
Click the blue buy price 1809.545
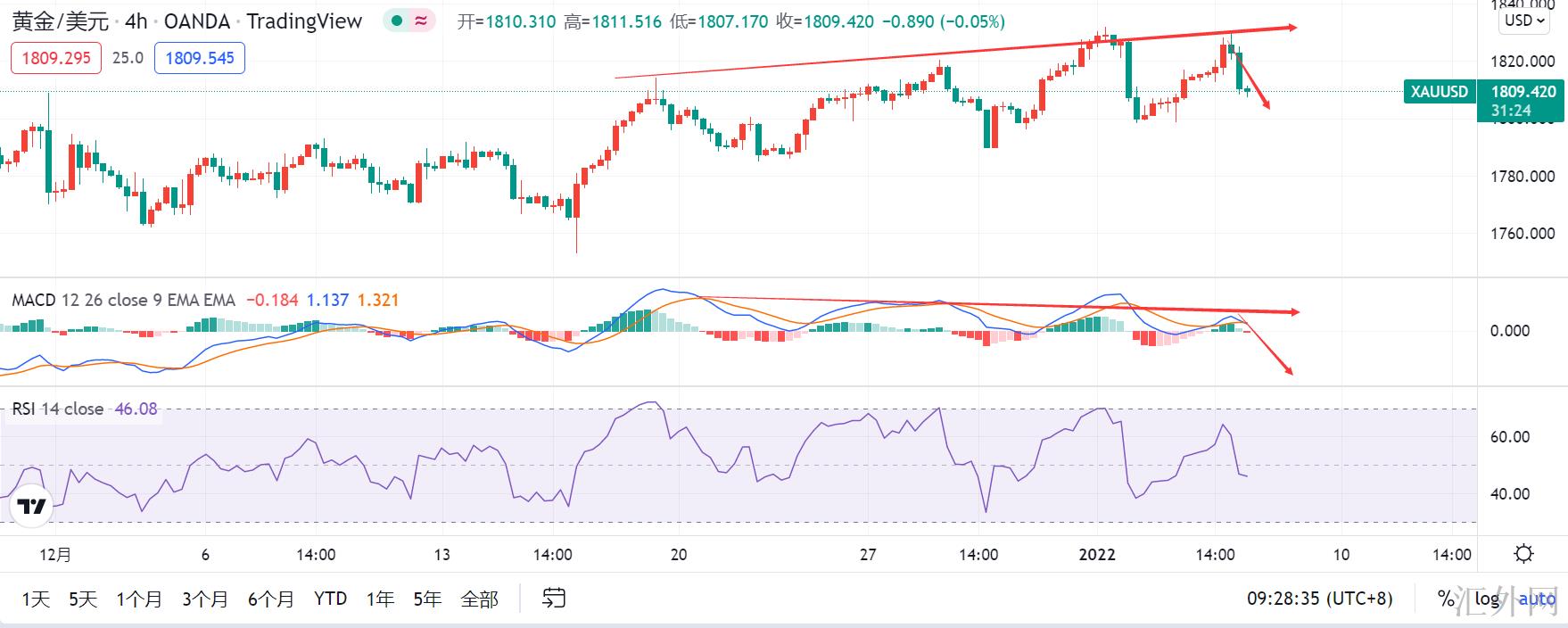tap(200, 58)
